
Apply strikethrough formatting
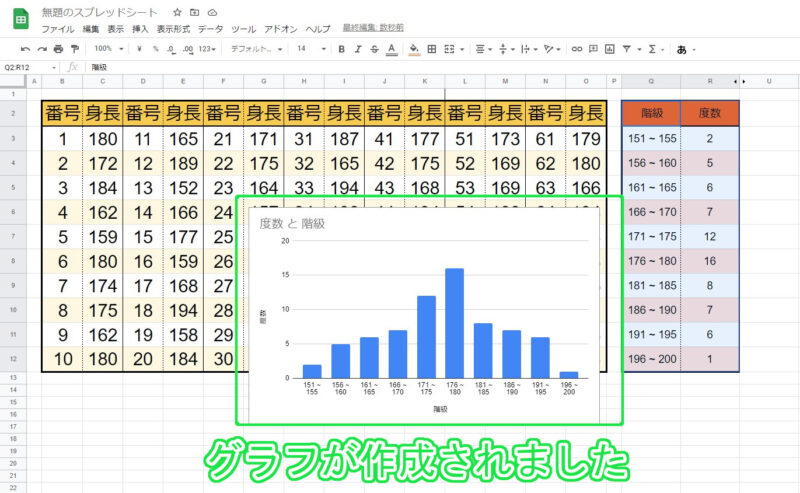tap(374, 49)
